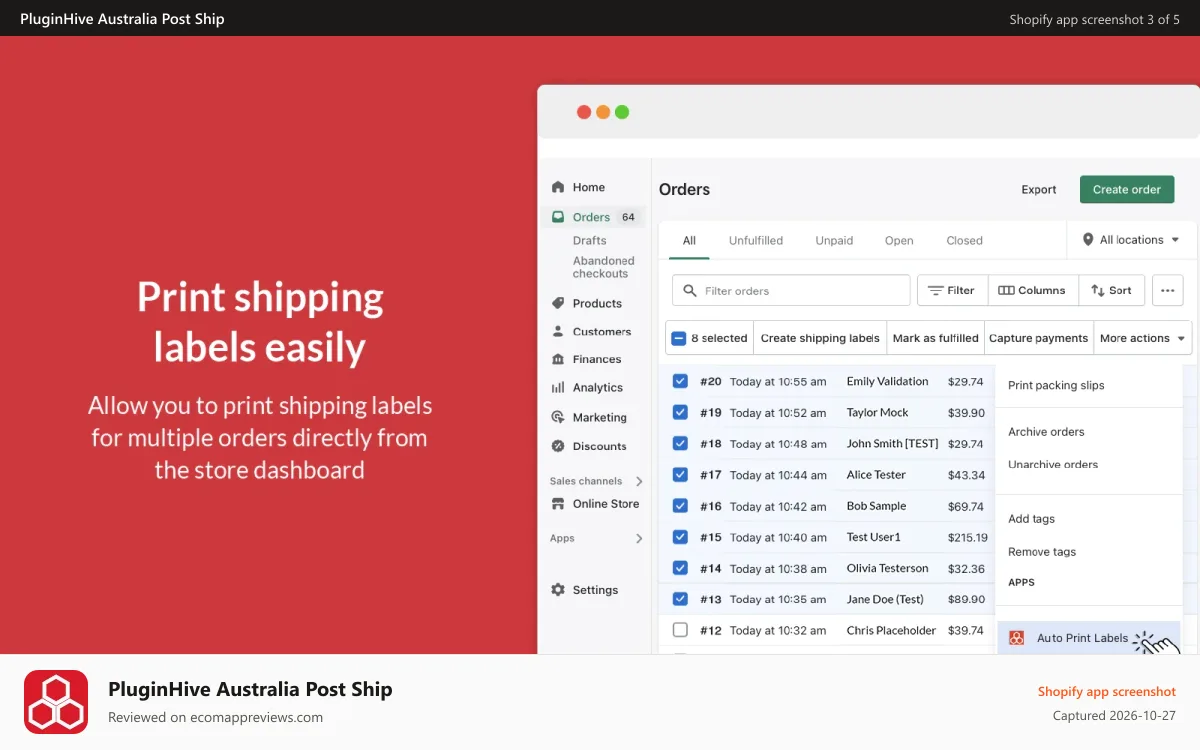The image size is (1200, 750).
Task: Click the red window close dot
Action: 584,112
